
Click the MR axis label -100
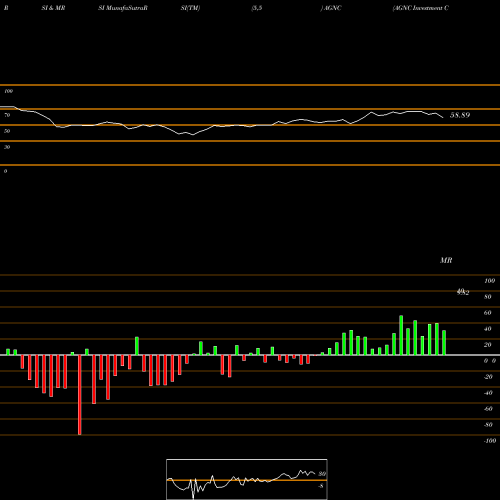[490, 441]
